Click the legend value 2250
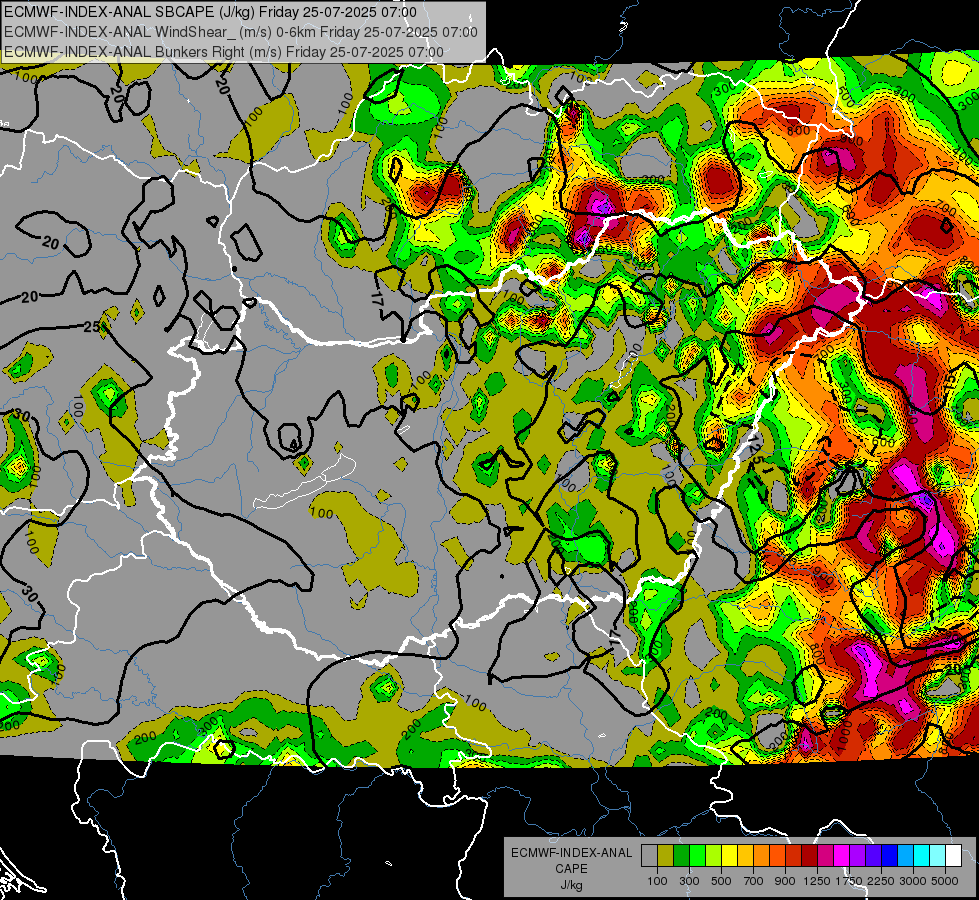979x900 pixels. 881,881
